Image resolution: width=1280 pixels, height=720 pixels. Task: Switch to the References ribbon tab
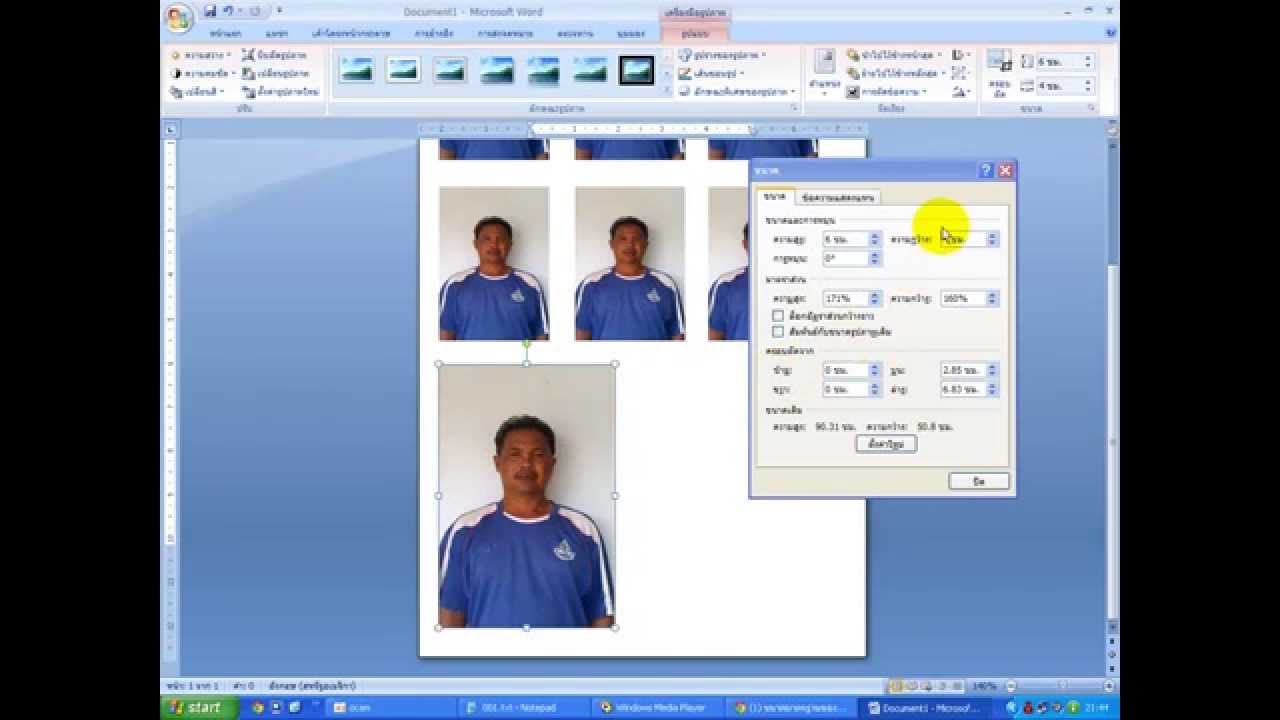point(433,33)
